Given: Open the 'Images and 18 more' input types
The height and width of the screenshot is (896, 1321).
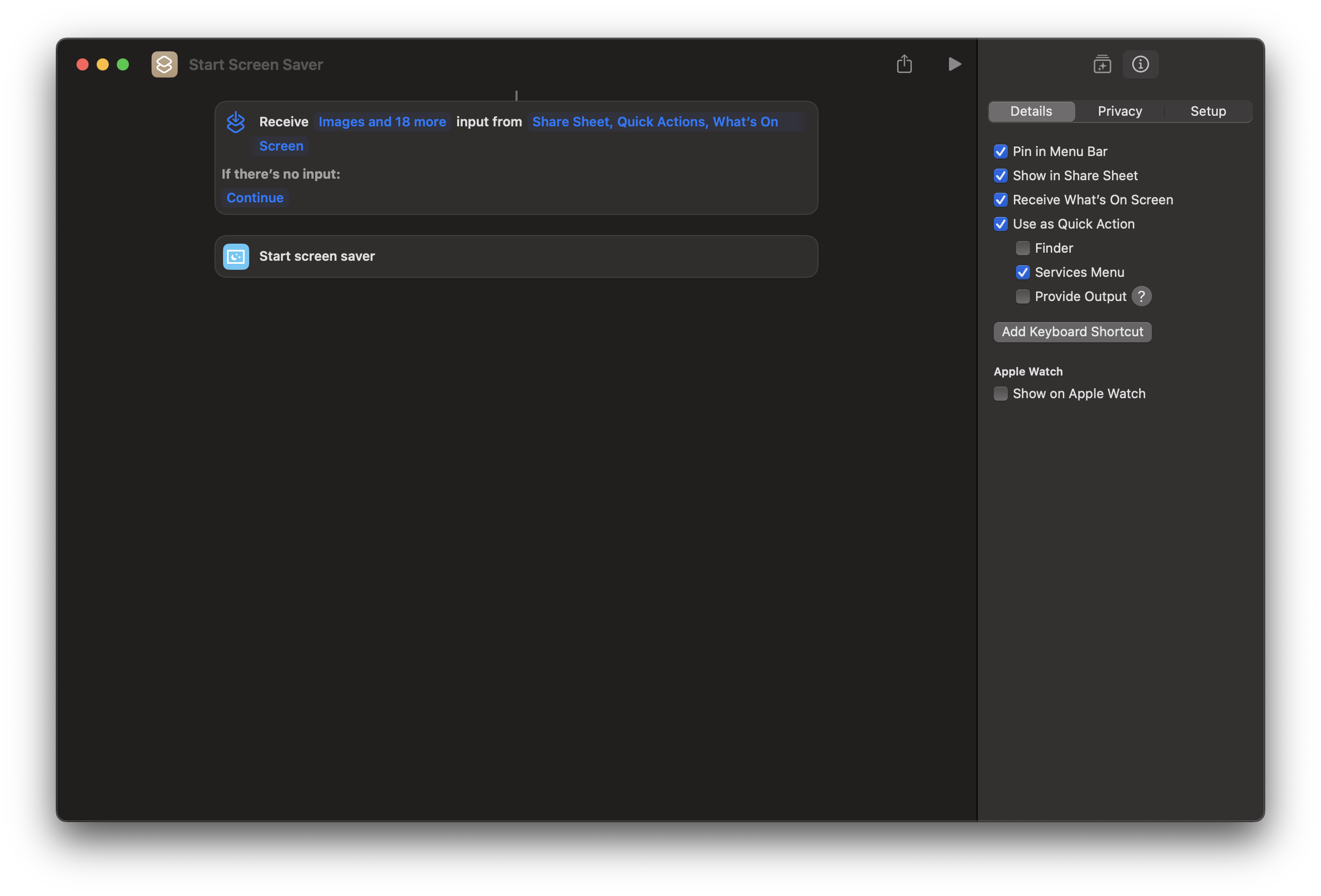Looking at the screenshot, I should [382, 122].
